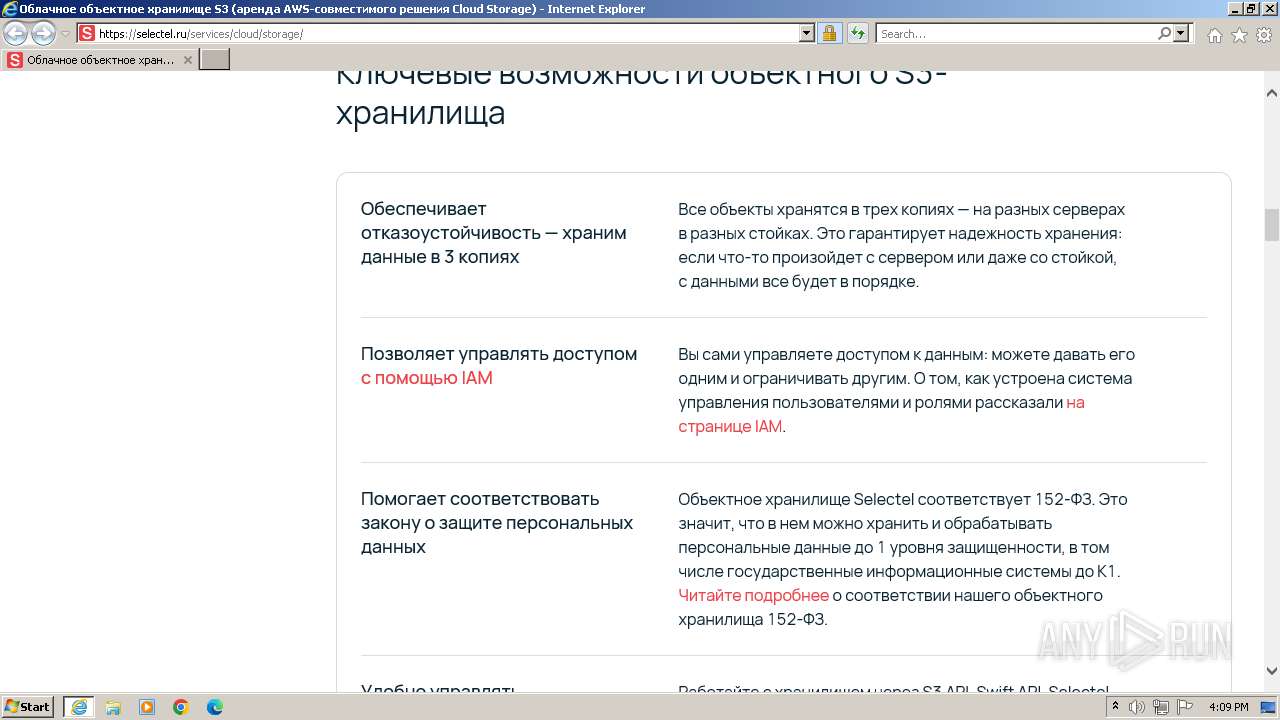1280x720 pixels.
Task: Click the Selectel site favicon in address bar
Action: point(87,34)
